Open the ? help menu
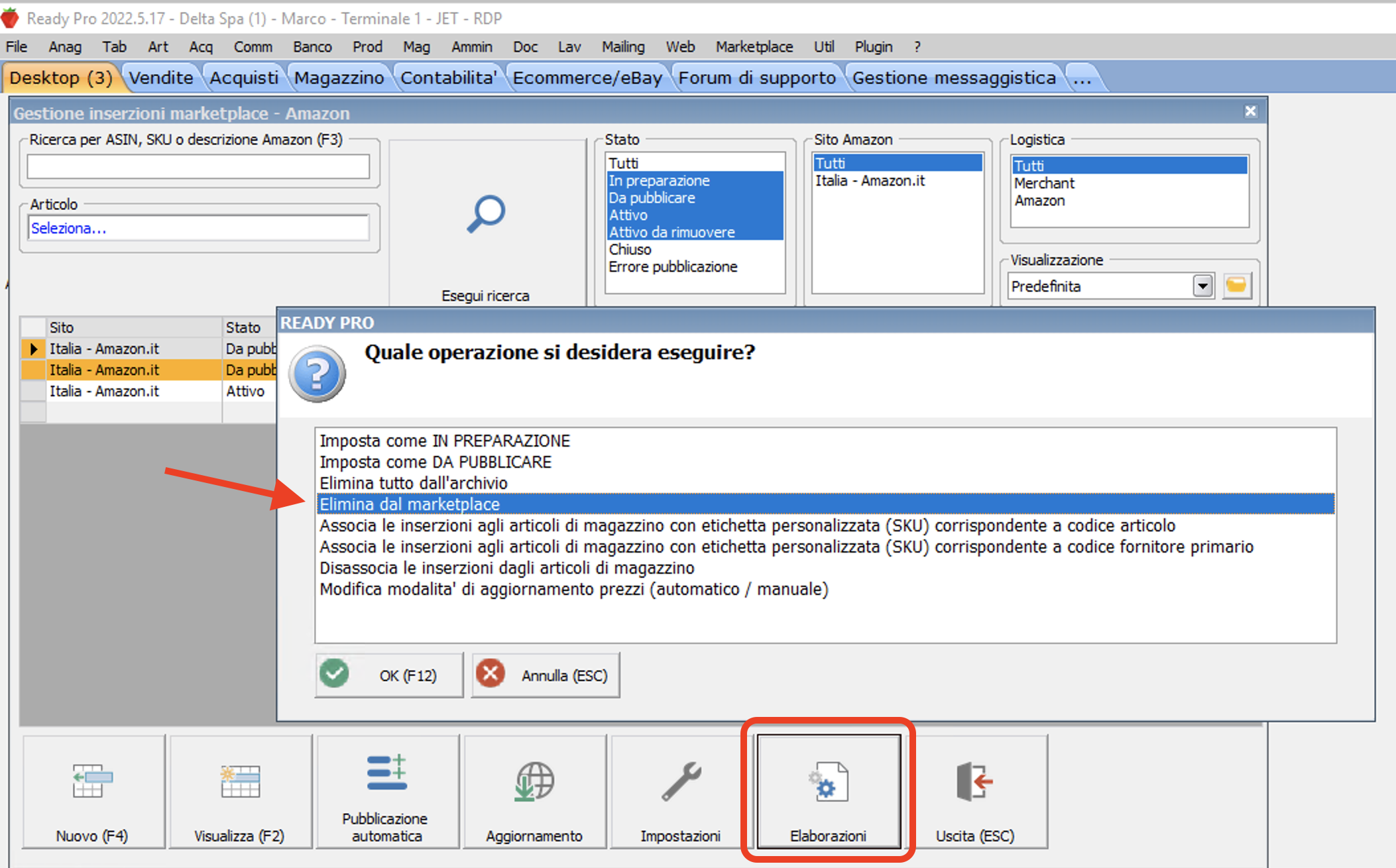 917,47
